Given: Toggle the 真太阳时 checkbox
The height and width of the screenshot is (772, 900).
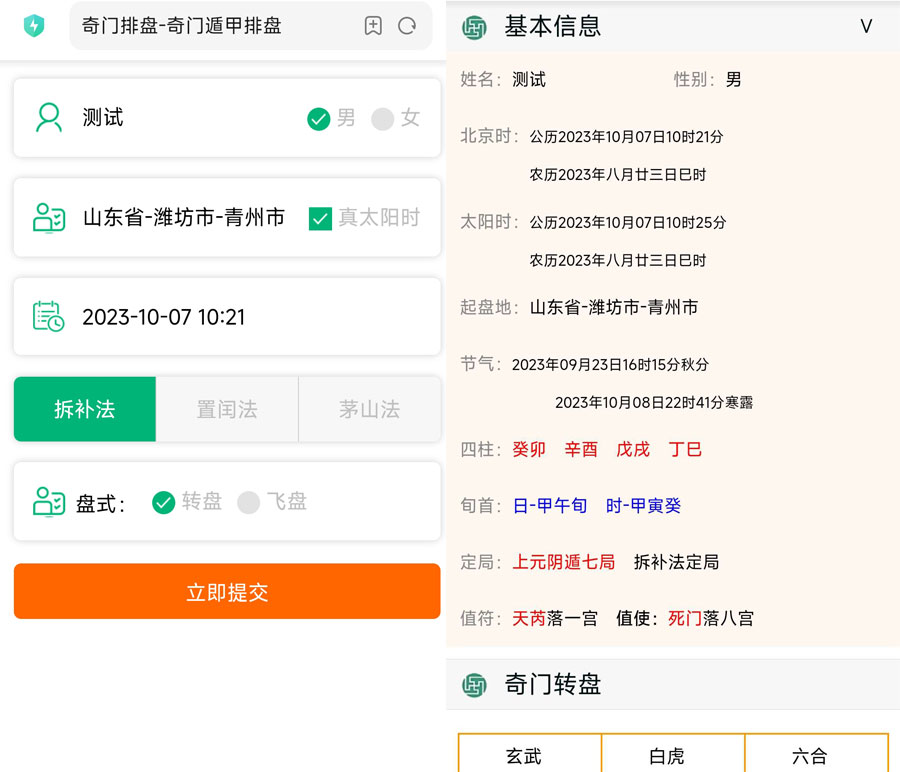Looking at the screenshot, I should (322, 218).
